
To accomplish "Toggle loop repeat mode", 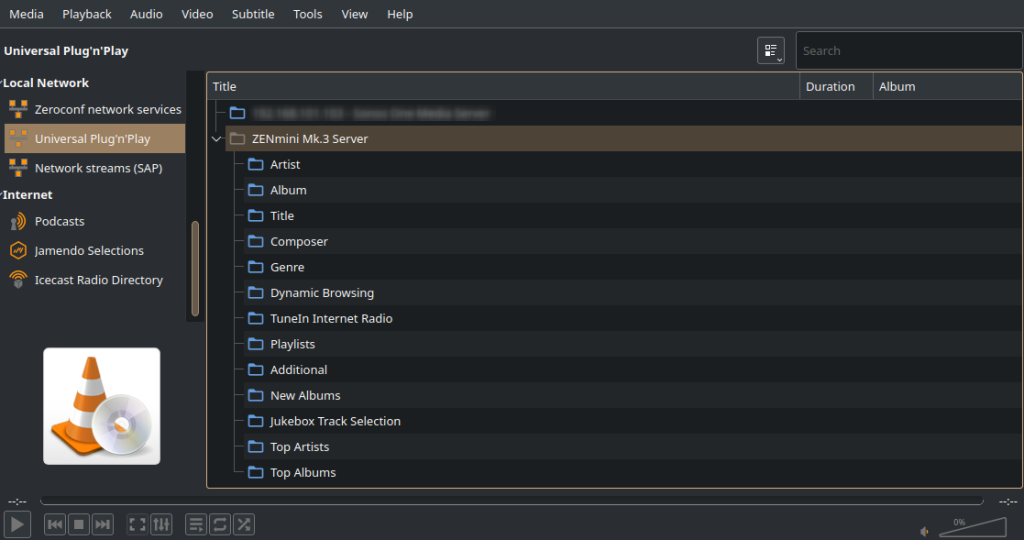I will (x=220, y=524).
